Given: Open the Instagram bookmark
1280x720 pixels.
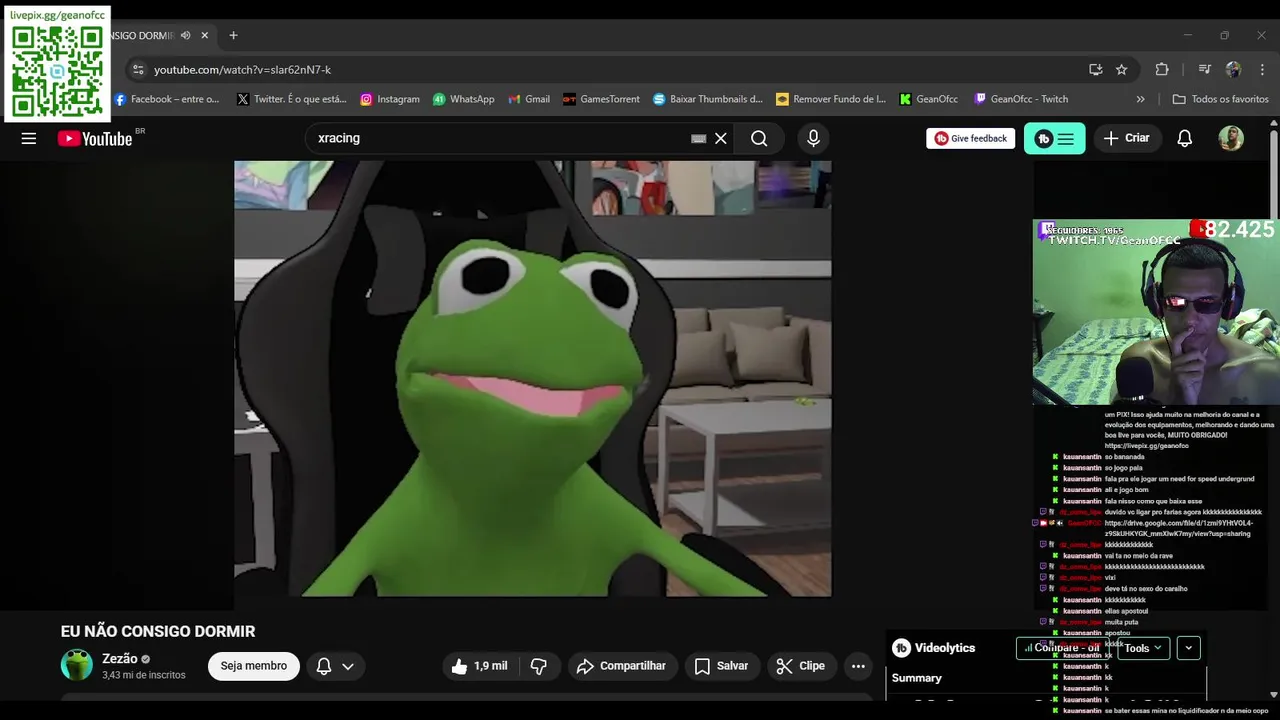Looking at the screenshot, I should click(x=389, y=99).
